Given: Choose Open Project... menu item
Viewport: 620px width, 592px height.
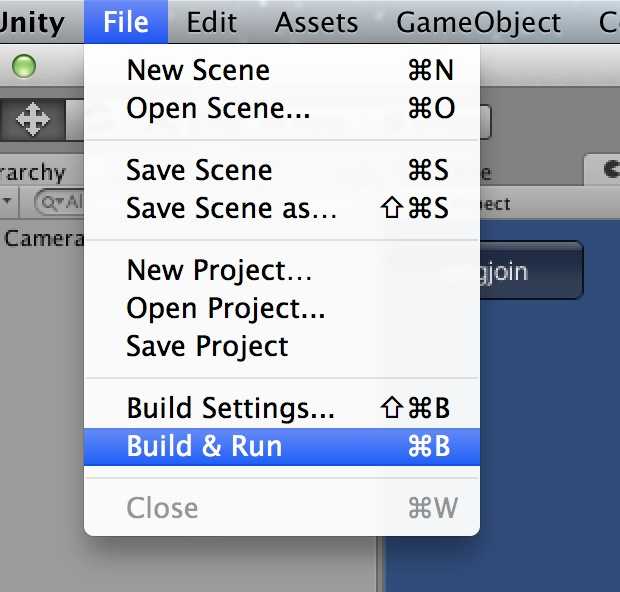Looking at the screenshot, I should (x=282, y=308).
